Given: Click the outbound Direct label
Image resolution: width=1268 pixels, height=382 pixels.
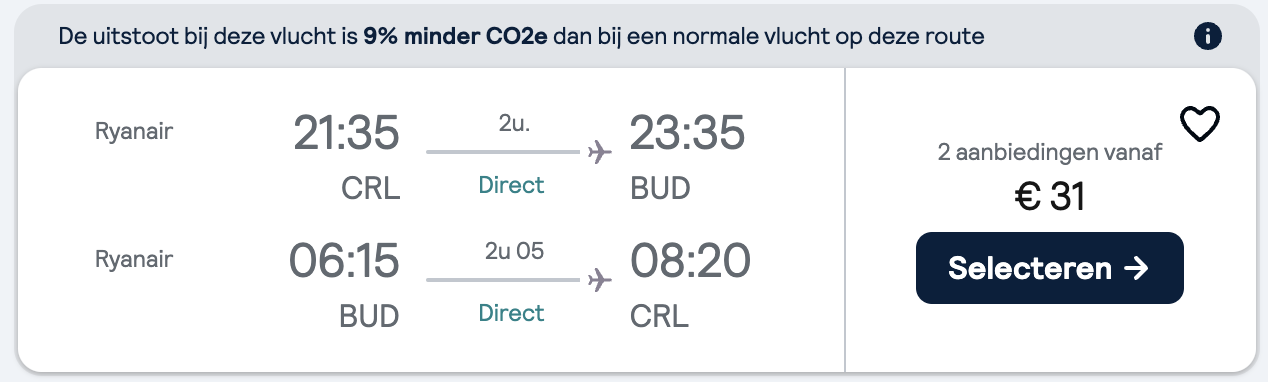Looking at the screenshot, I should [x=511, y=185].
